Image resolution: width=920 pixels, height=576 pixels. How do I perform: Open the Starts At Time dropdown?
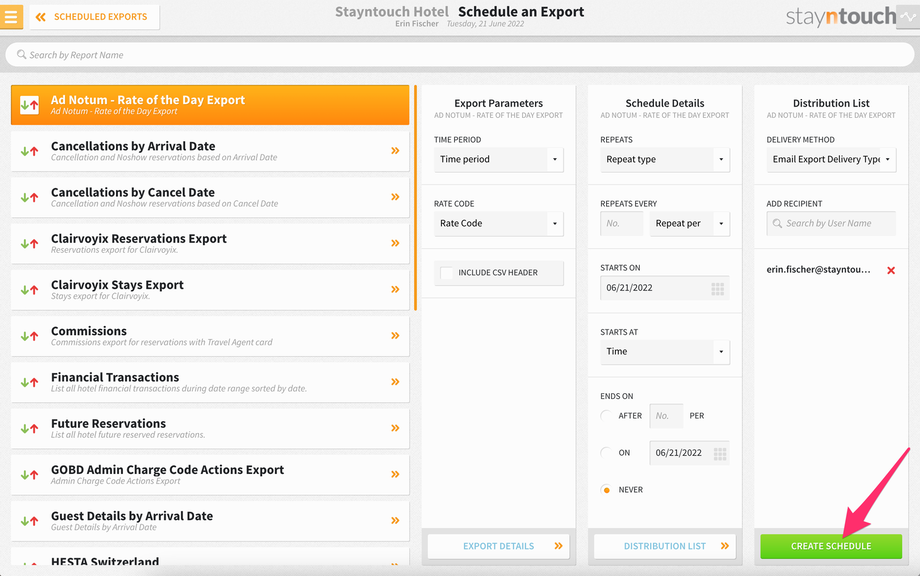pyautogui.click(x=665, y=352)
